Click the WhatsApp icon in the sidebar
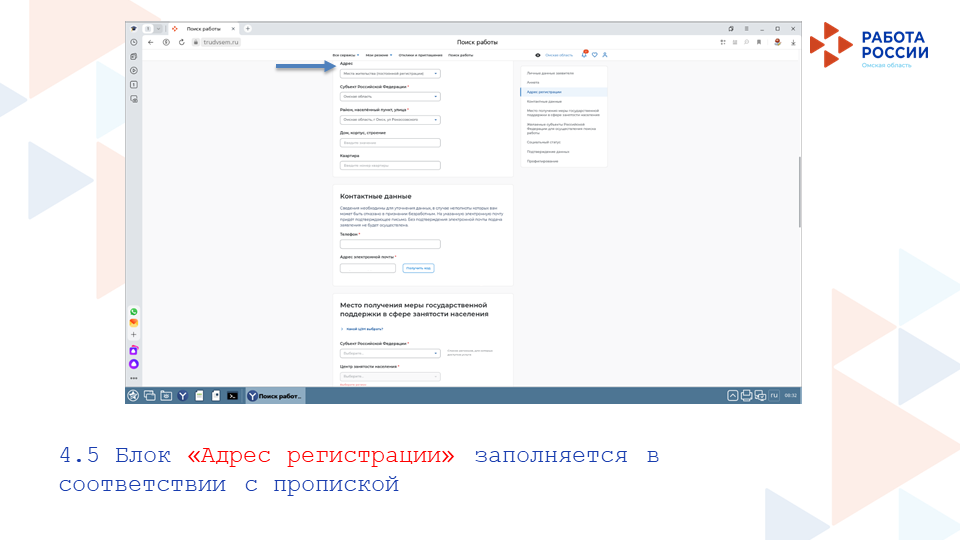Screen dimensions: 960x540 click(x=133, y=311)
